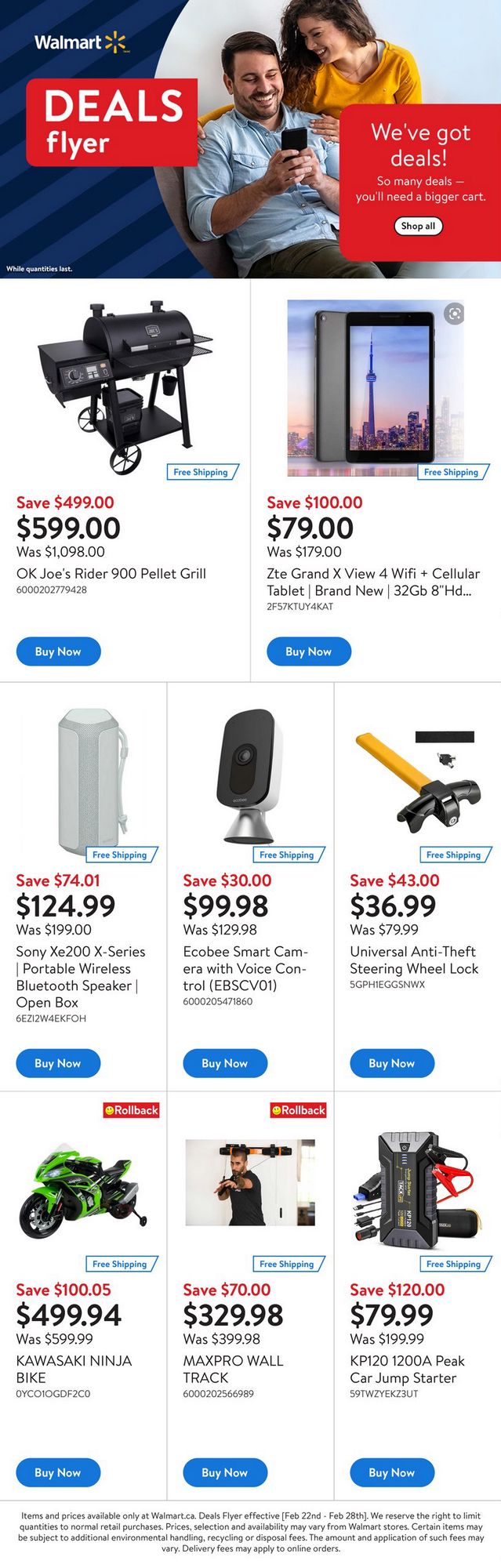The width and height of the screenshot is (501, 1568).
Task: Click the Walmart spark logo
Action: point(115,42)
